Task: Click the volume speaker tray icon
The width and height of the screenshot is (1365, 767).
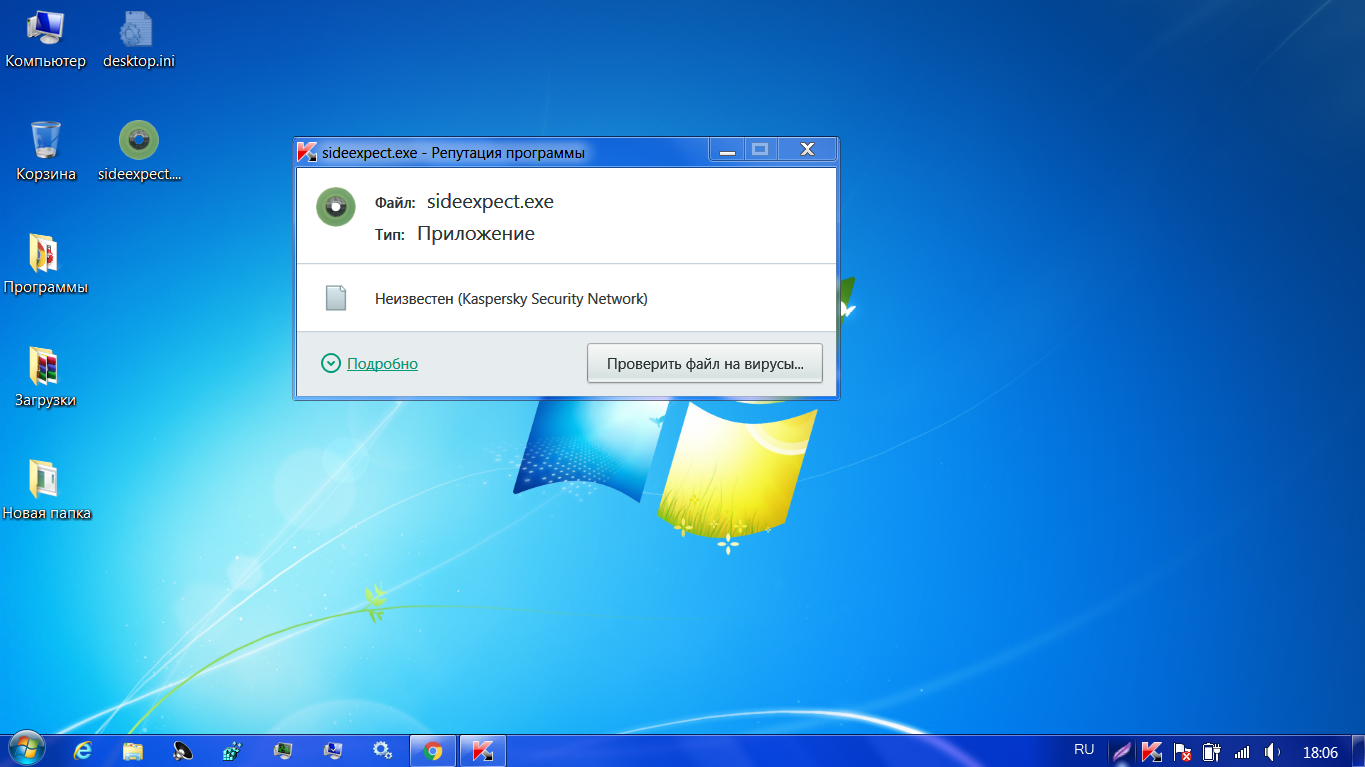Action: (1272, 752)
